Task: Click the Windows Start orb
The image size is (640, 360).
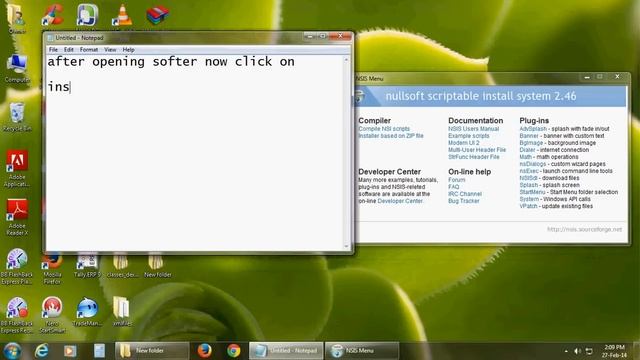Action: pos(12,351)
